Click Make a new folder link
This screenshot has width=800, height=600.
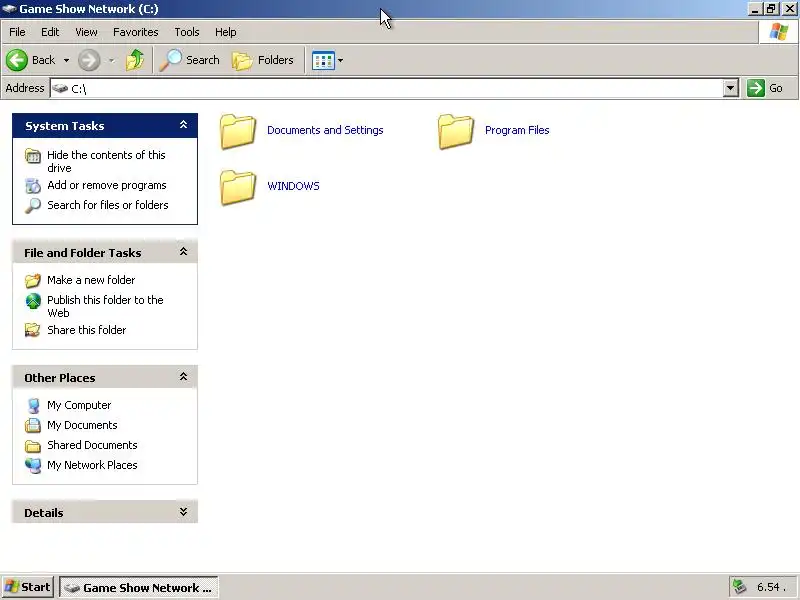pyautogui.click(x=91, y=280)
